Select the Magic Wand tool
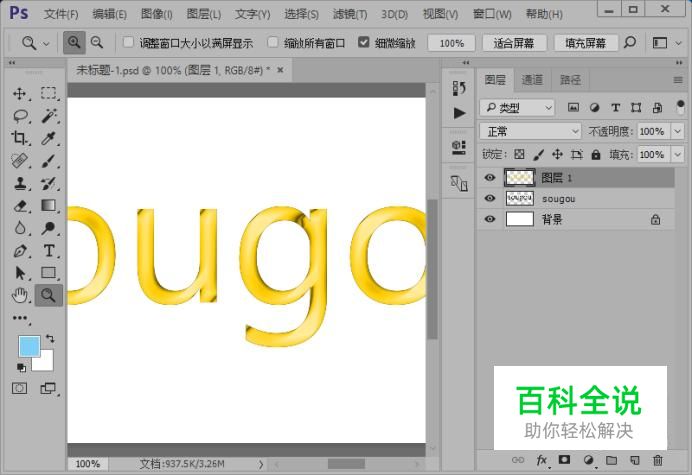This screenshot has width=692, height=475. (49, 116)
